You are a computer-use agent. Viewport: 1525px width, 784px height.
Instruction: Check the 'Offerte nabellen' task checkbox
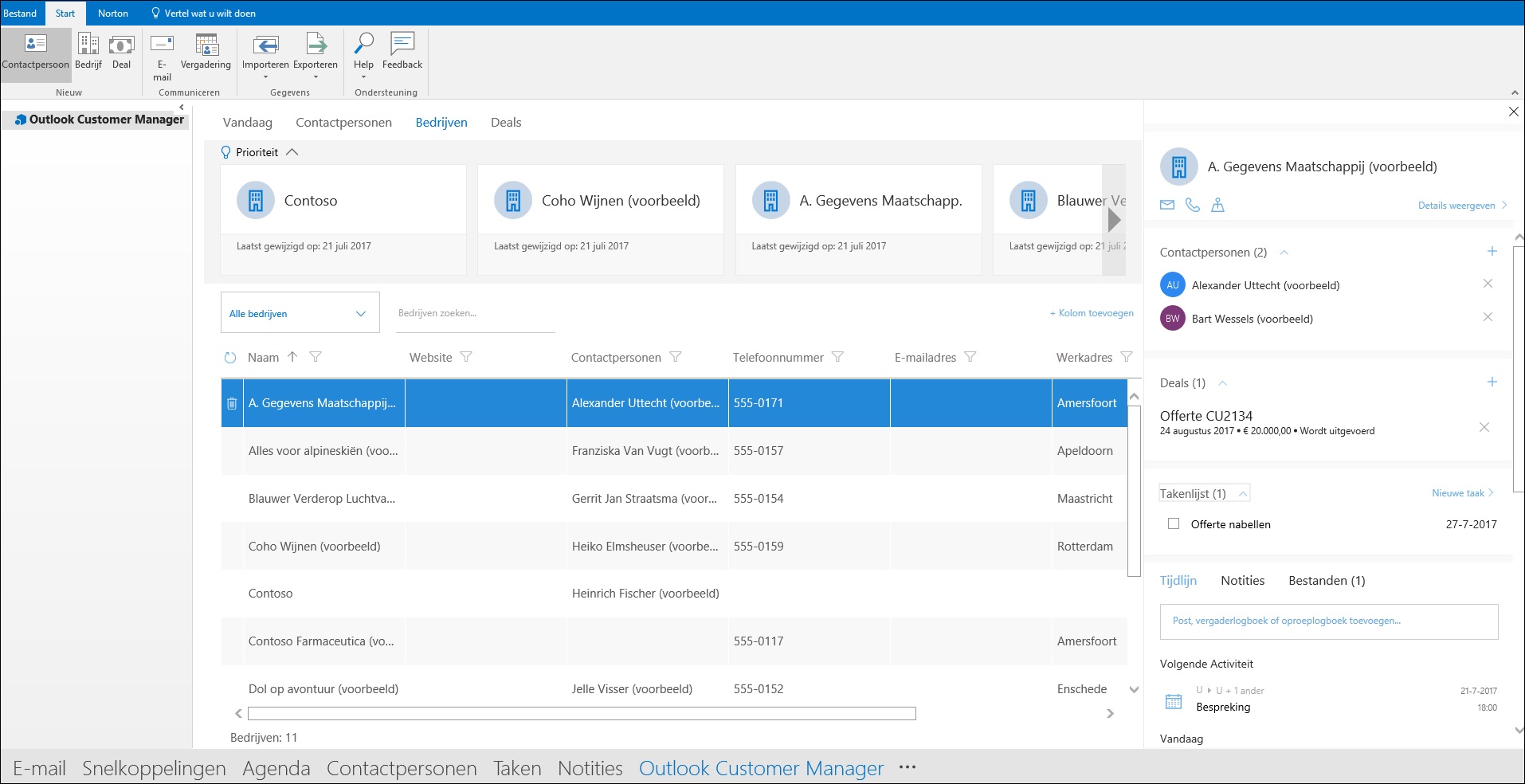click(1174, 523)
